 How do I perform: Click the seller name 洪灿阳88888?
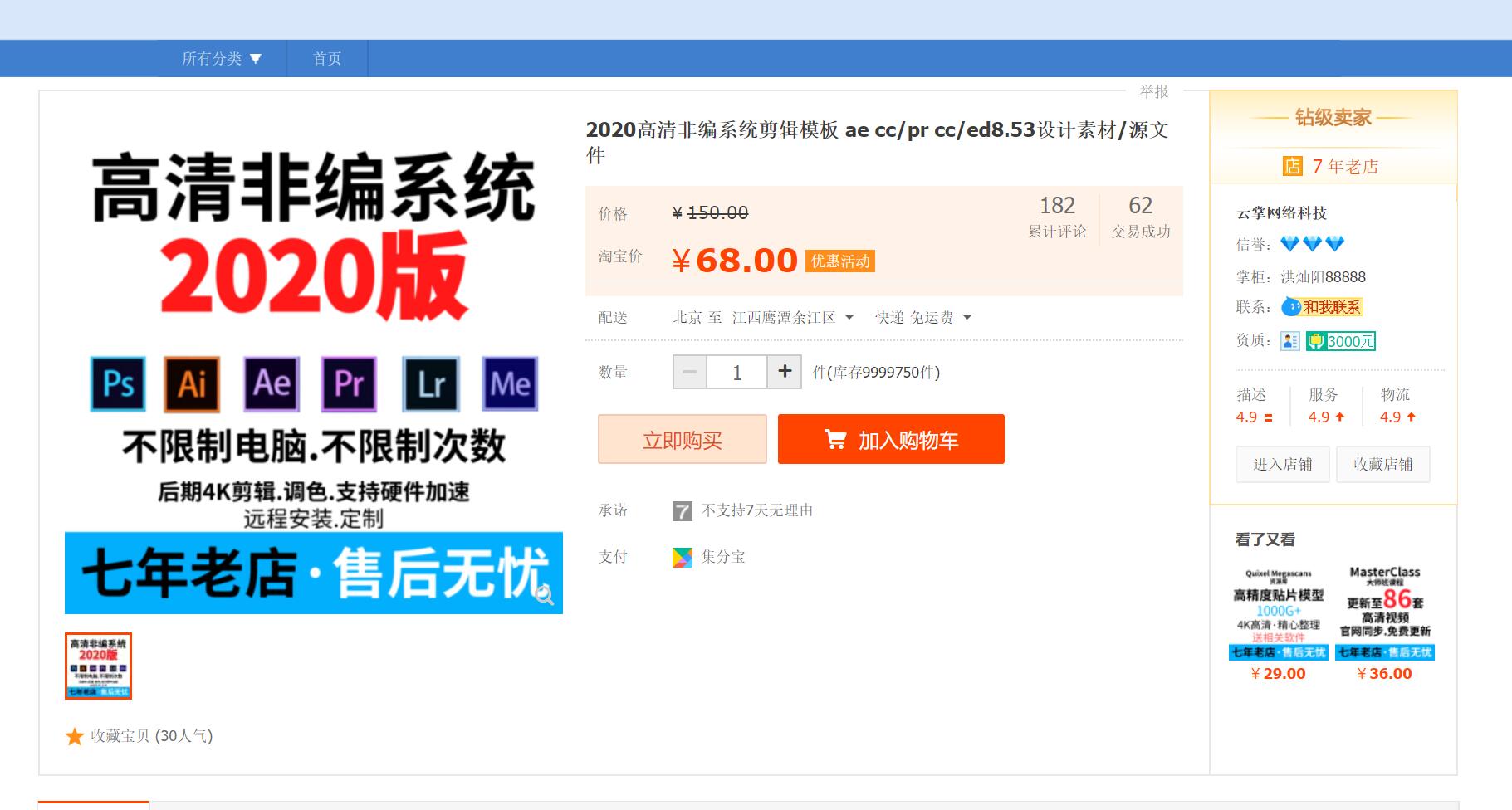(1324, 276)
